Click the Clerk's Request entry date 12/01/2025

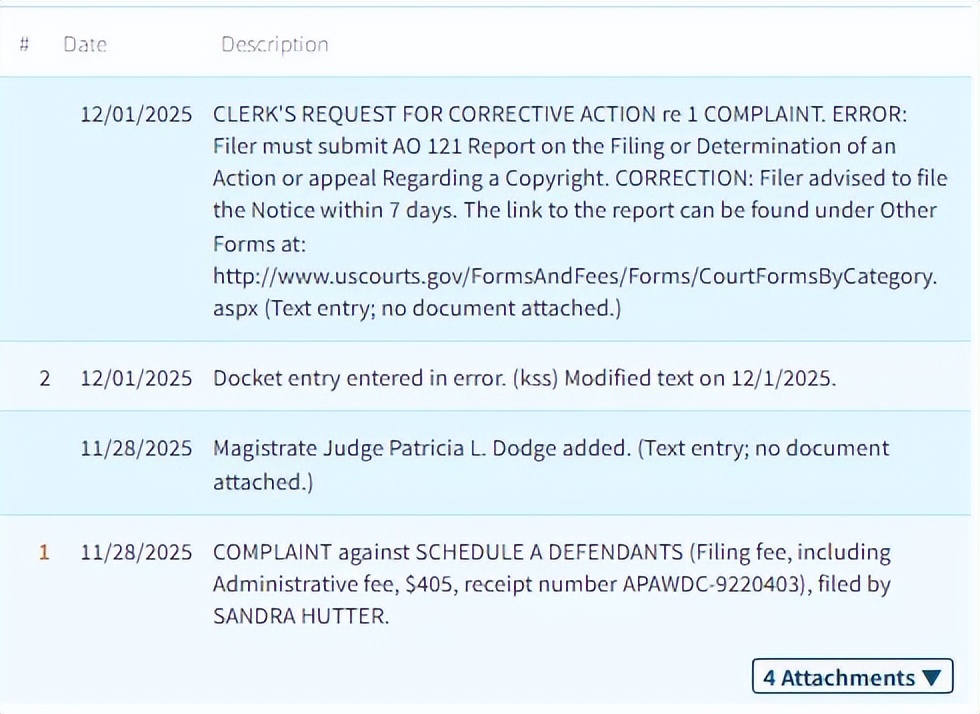(x=136, y=114)
